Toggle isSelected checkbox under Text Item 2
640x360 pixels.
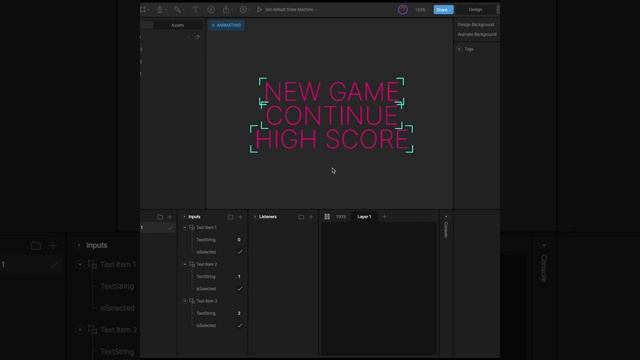(x=240, y=289)
